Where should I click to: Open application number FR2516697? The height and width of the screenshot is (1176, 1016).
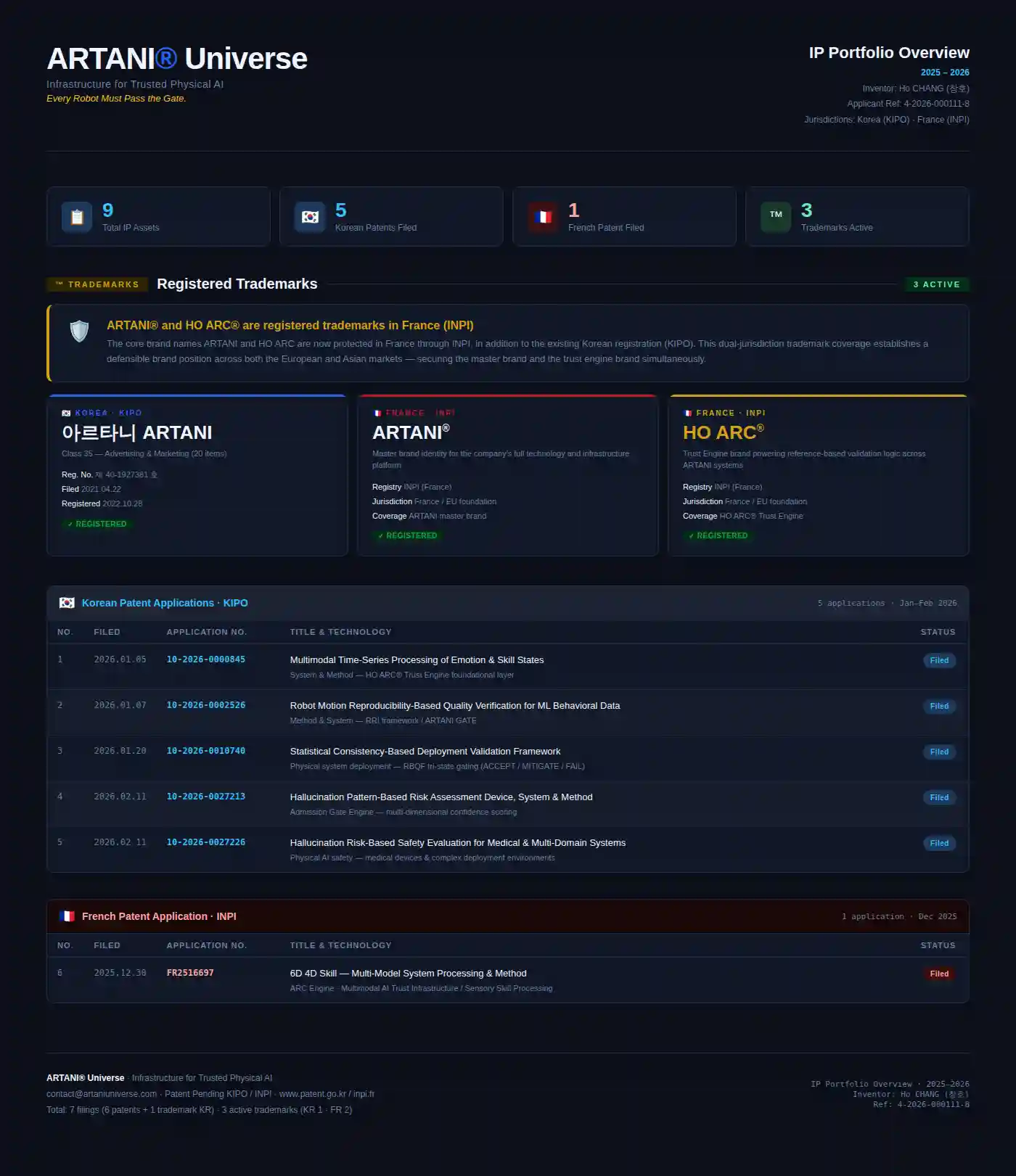click(190, 973)
